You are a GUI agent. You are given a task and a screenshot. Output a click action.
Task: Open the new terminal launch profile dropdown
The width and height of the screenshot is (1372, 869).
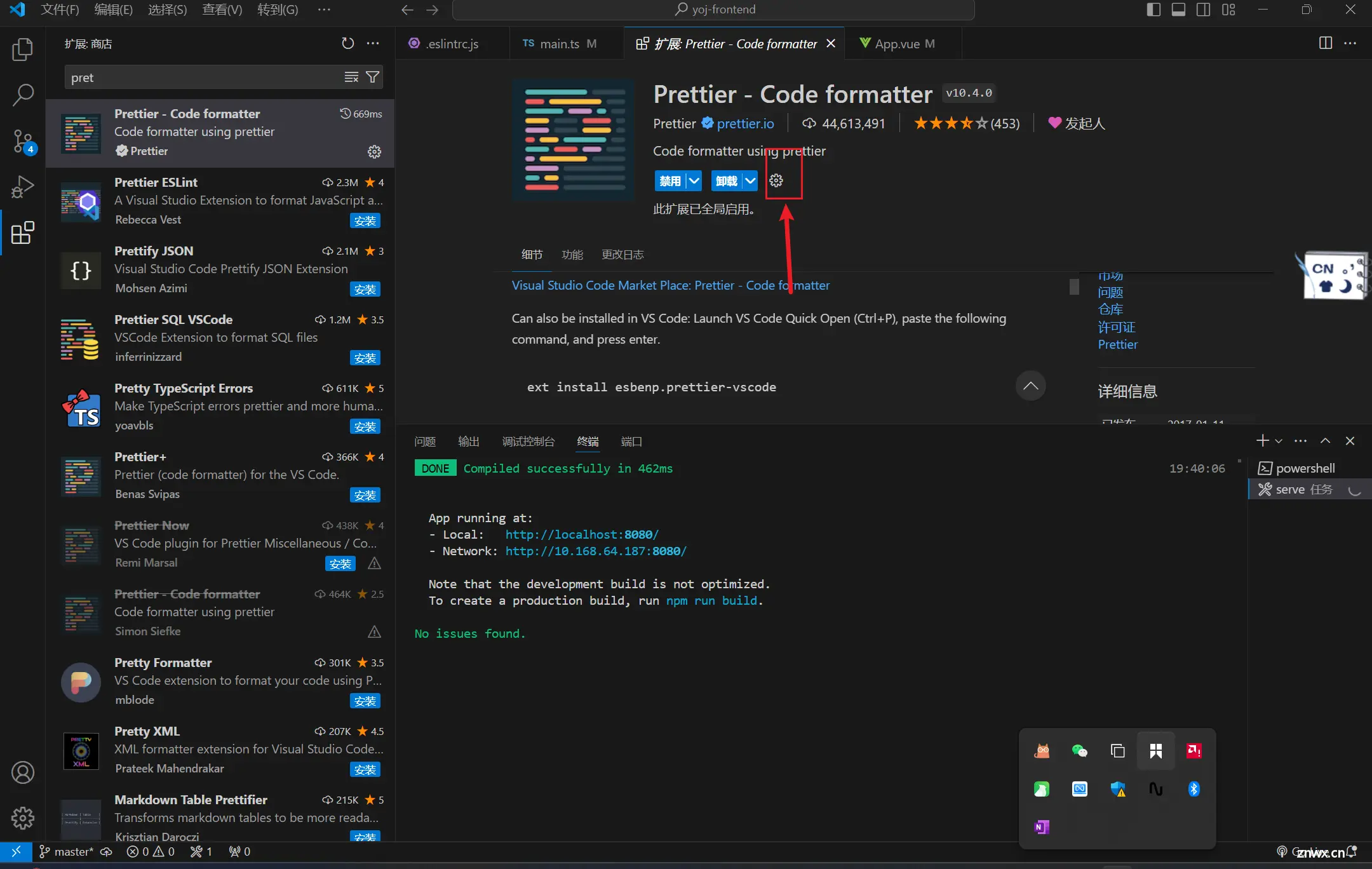pyautogui.click(x=1279, y=441)
